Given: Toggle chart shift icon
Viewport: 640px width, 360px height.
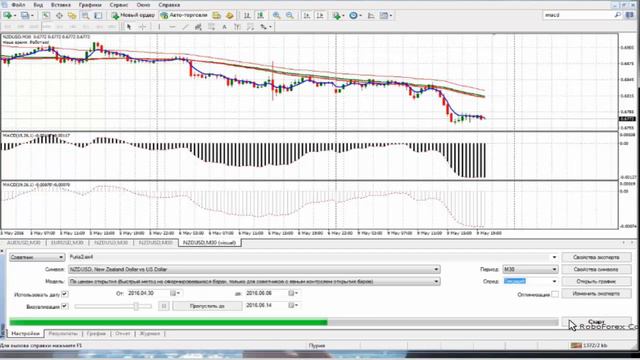Looking at the screenshot, I should click(320, 15).
